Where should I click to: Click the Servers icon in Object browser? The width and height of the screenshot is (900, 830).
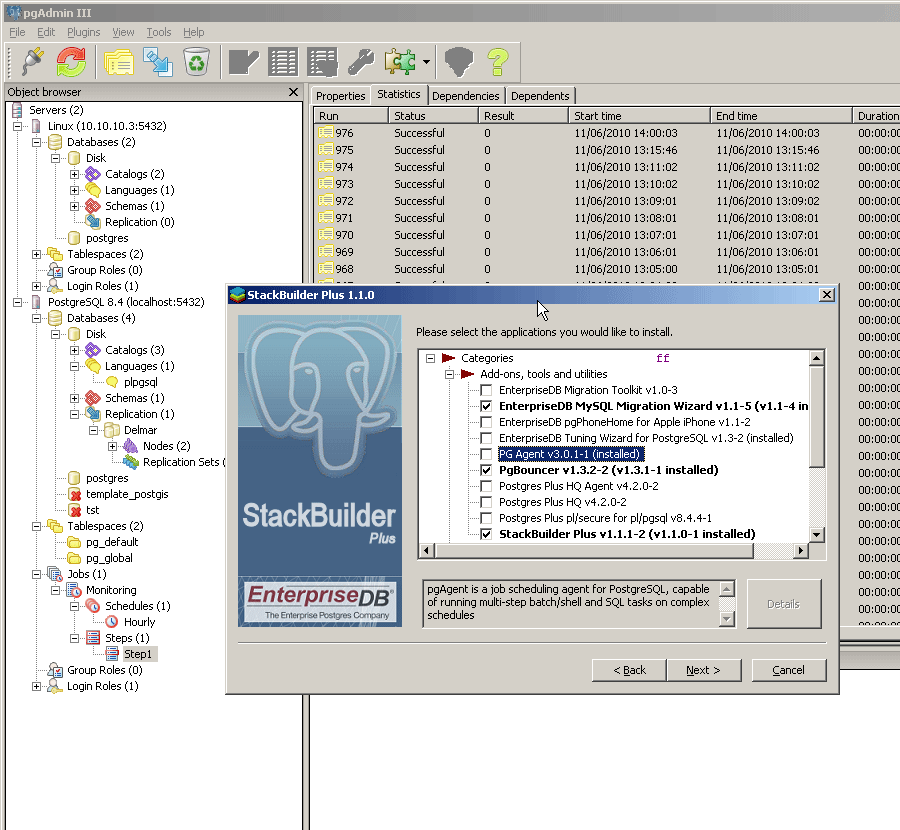click(17, 110)
